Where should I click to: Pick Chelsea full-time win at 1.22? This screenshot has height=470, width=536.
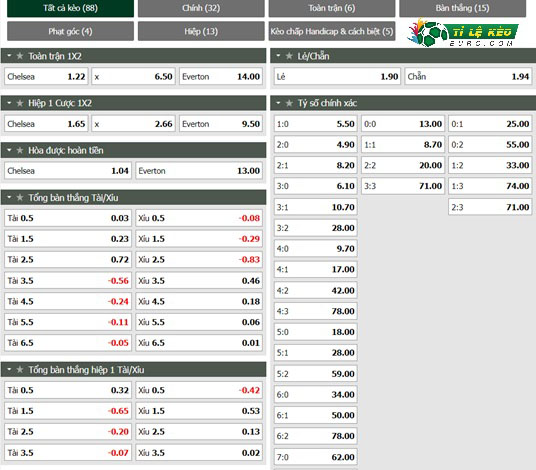pyautogui.click(x=46, y=77)
